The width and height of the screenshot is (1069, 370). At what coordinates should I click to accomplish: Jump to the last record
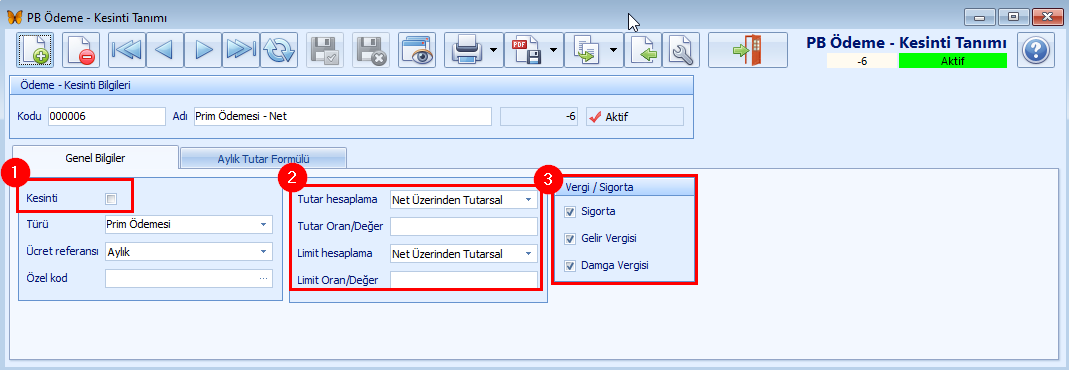pyautogui.click(x=240, y=50)
